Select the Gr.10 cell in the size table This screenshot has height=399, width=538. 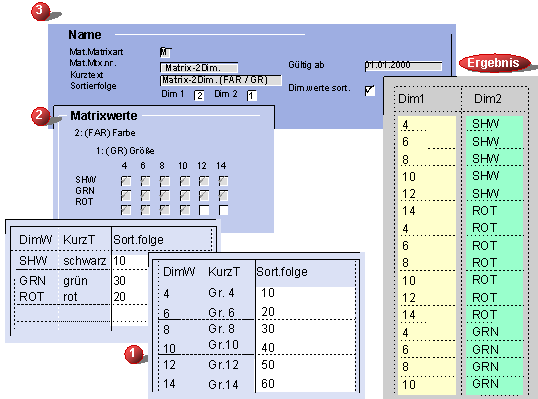[x=223, y=344]
